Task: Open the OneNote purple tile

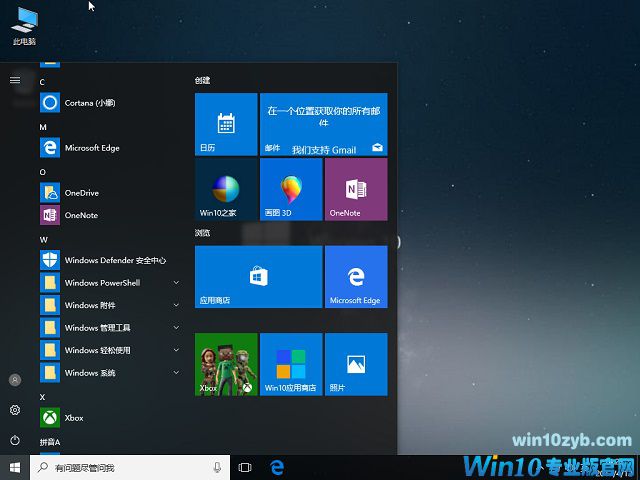Action: [x=355, y=189]
